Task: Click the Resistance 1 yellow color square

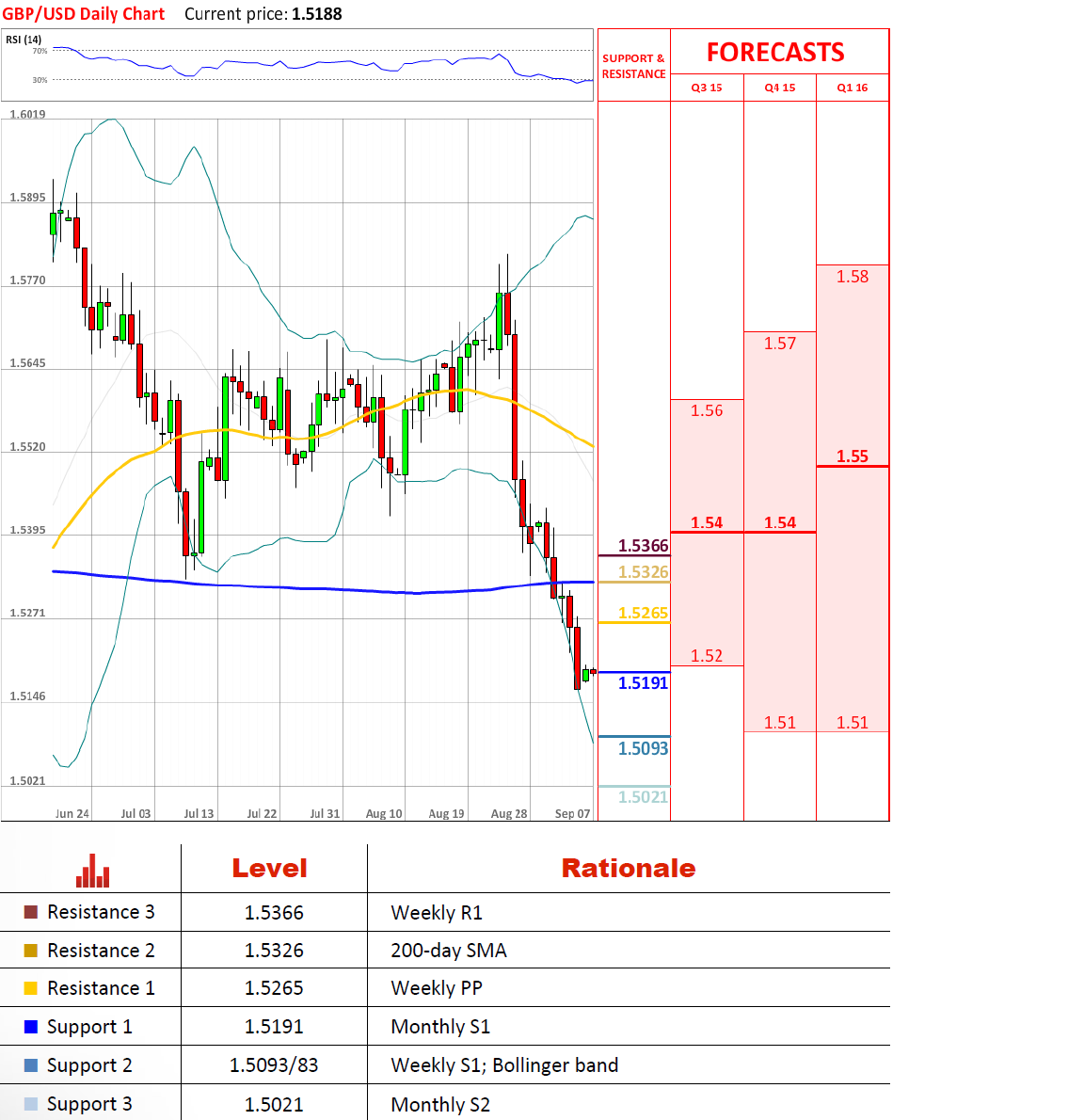Action: tap(31, 988)
